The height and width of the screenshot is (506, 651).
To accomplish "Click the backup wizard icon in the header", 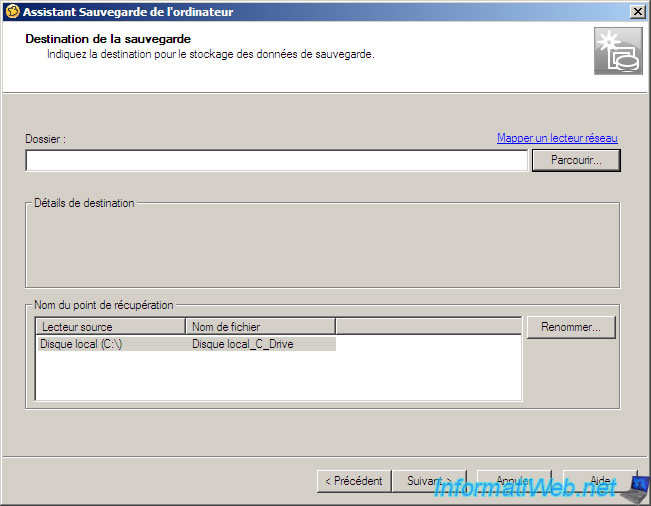I will pyautogui.click(x=618, y=51).
